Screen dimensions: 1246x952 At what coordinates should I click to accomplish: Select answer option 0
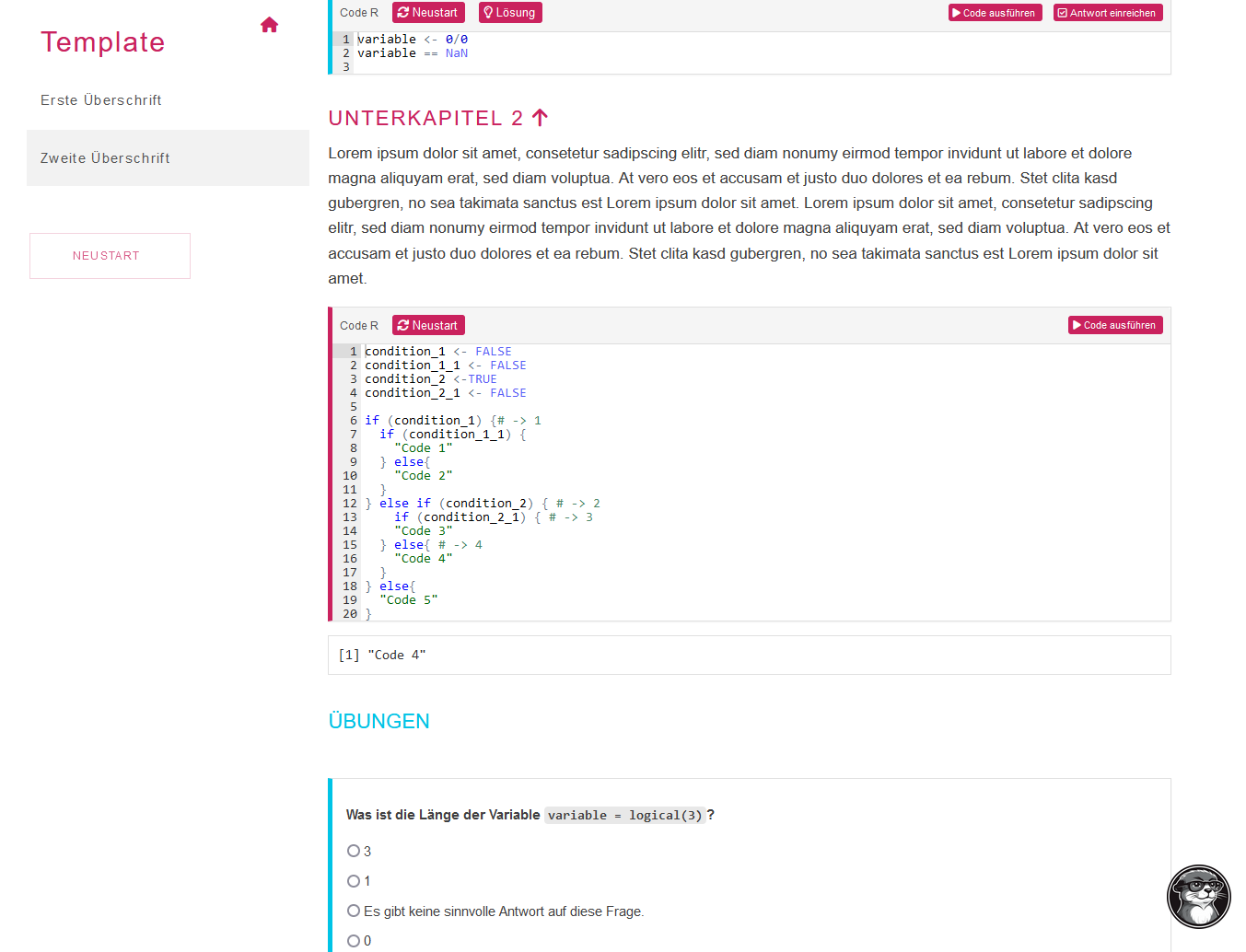(354, 941)
